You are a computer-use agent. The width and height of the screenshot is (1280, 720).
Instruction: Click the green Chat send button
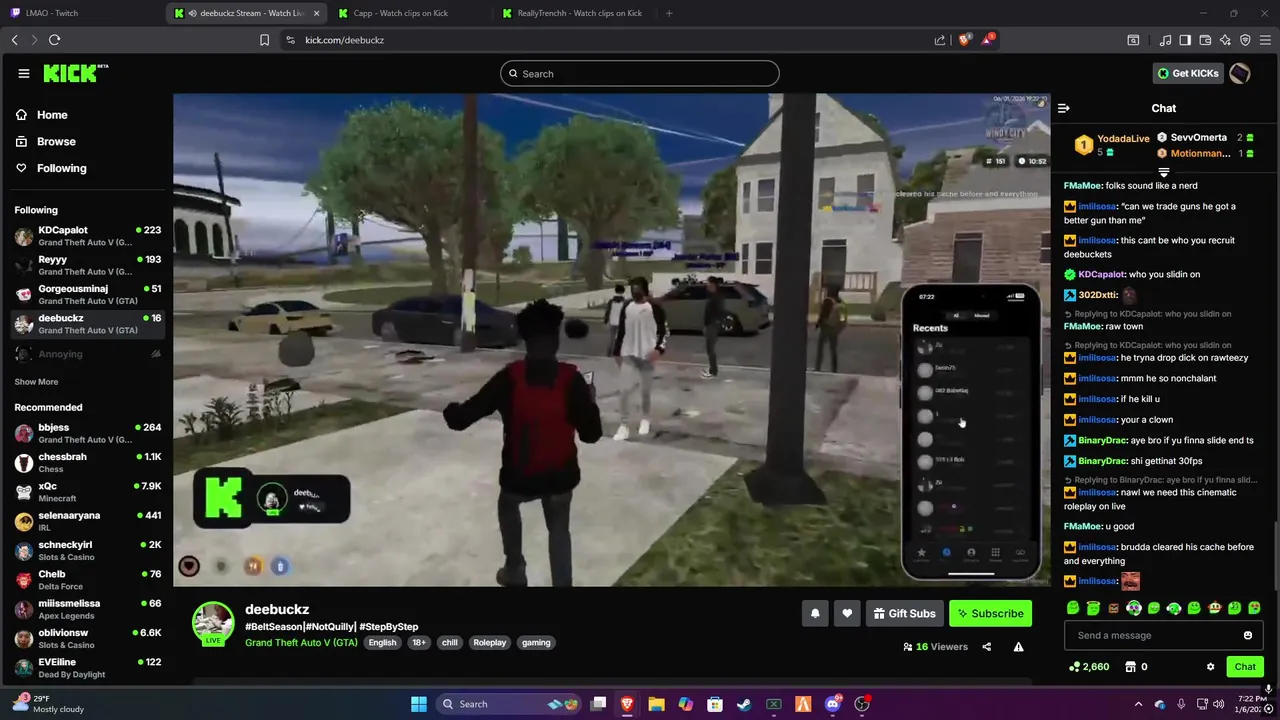point(1245,667)
